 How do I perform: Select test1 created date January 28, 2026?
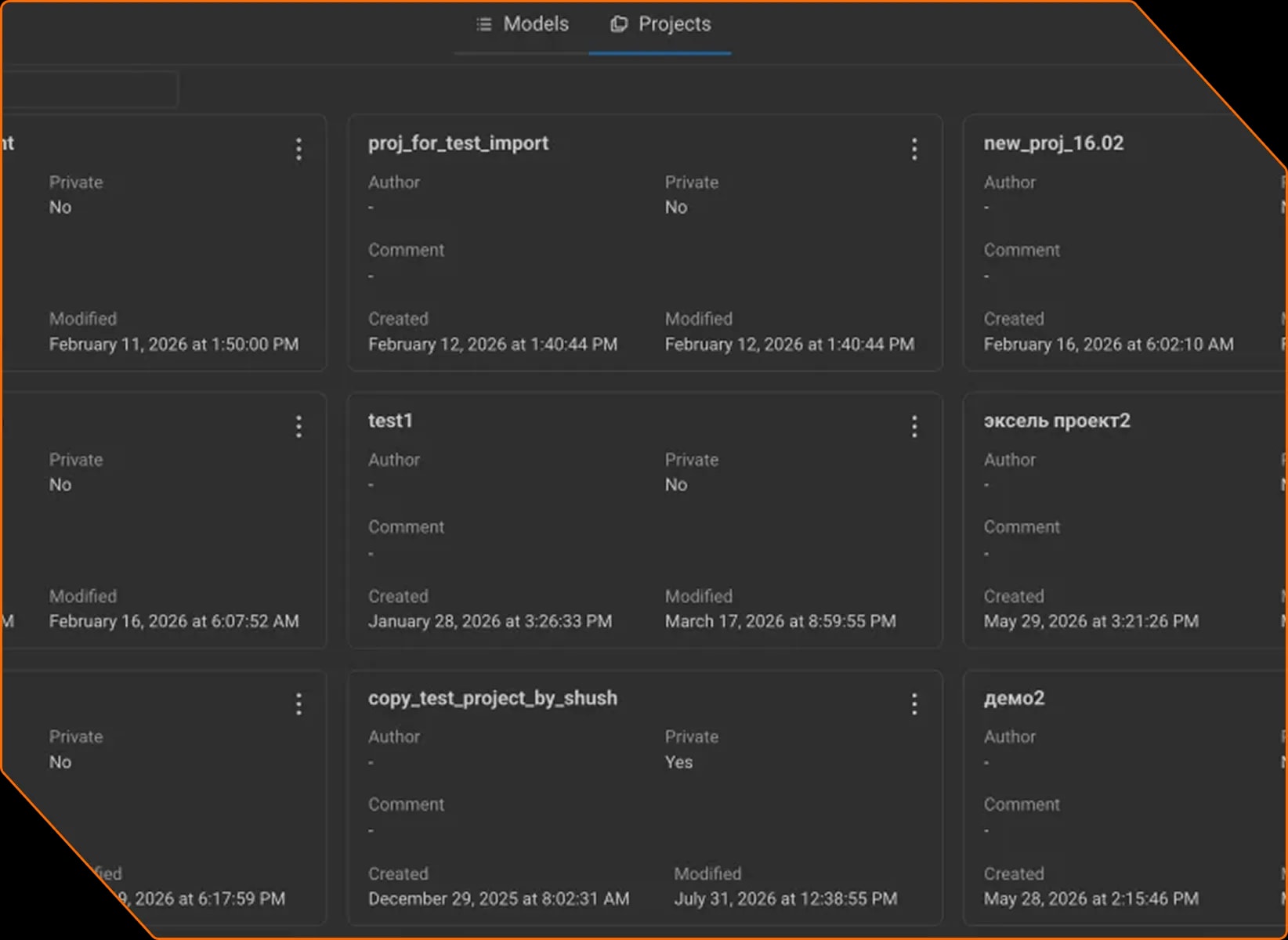tap(490, 621)
